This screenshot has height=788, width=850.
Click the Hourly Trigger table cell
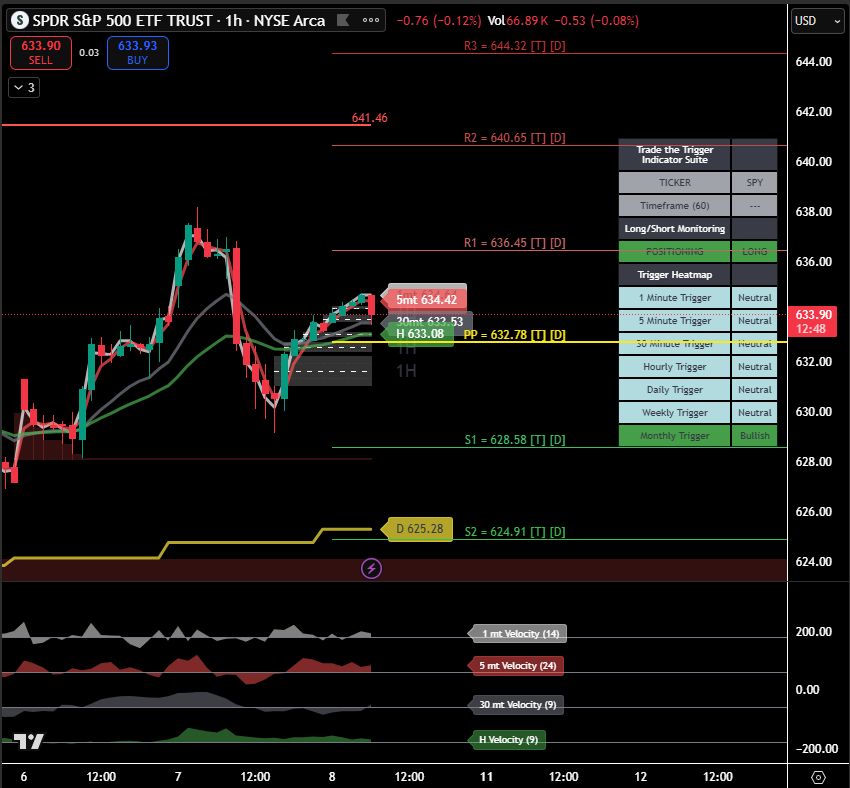(674, 367)
